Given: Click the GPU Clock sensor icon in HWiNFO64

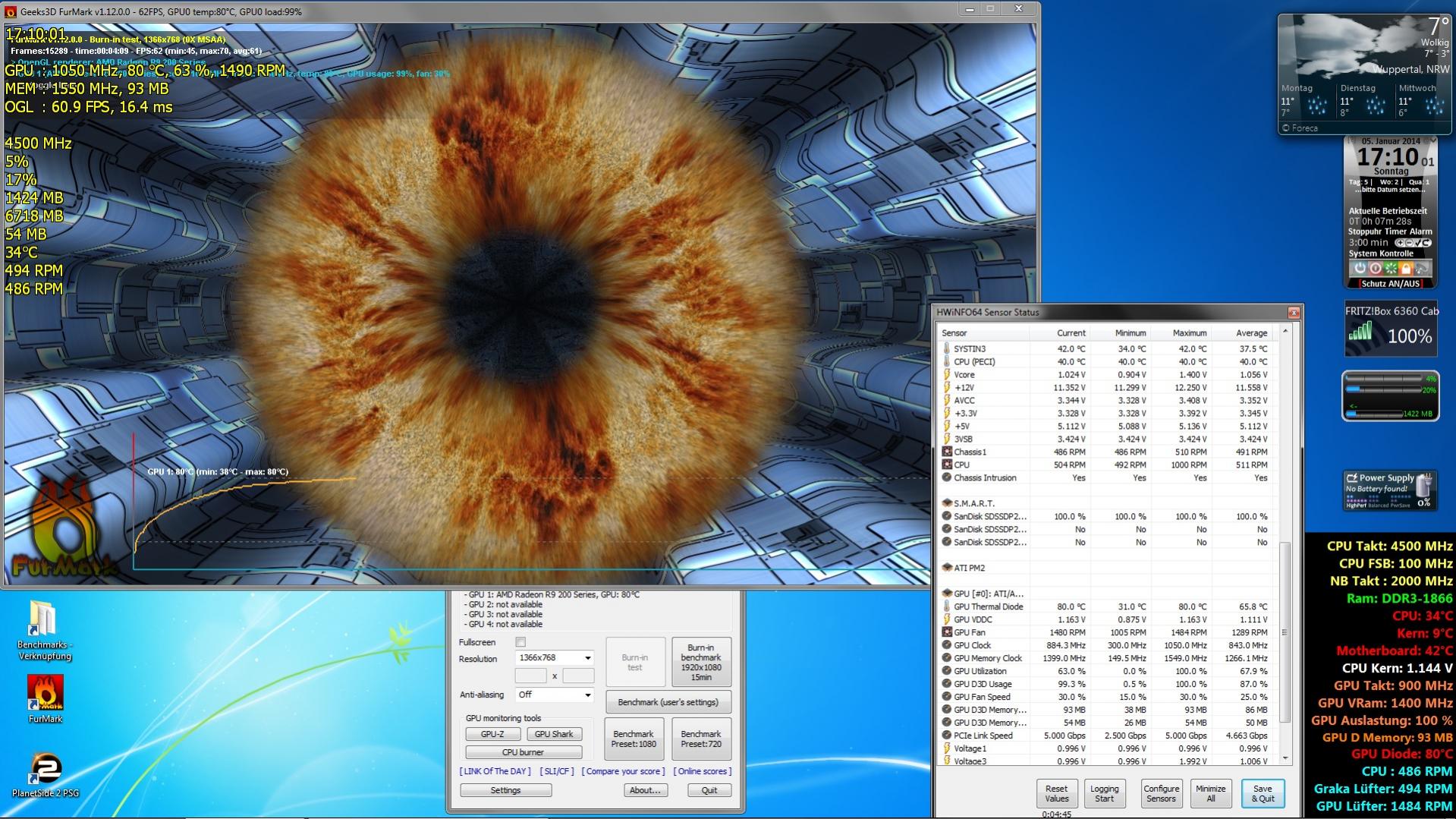Looking at the screenshot, I should click(x=947, y=645).
